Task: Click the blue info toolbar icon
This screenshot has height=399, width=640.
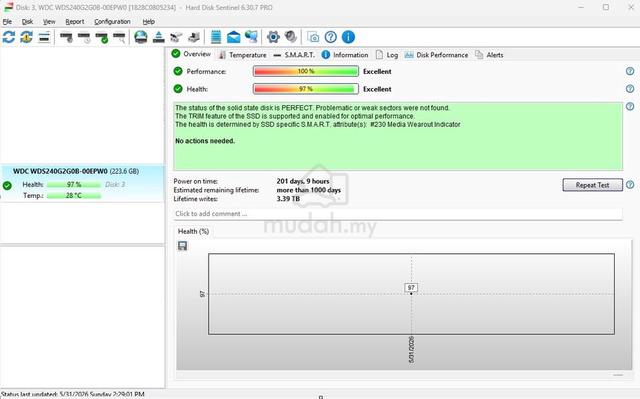Action: coord(348,37)
